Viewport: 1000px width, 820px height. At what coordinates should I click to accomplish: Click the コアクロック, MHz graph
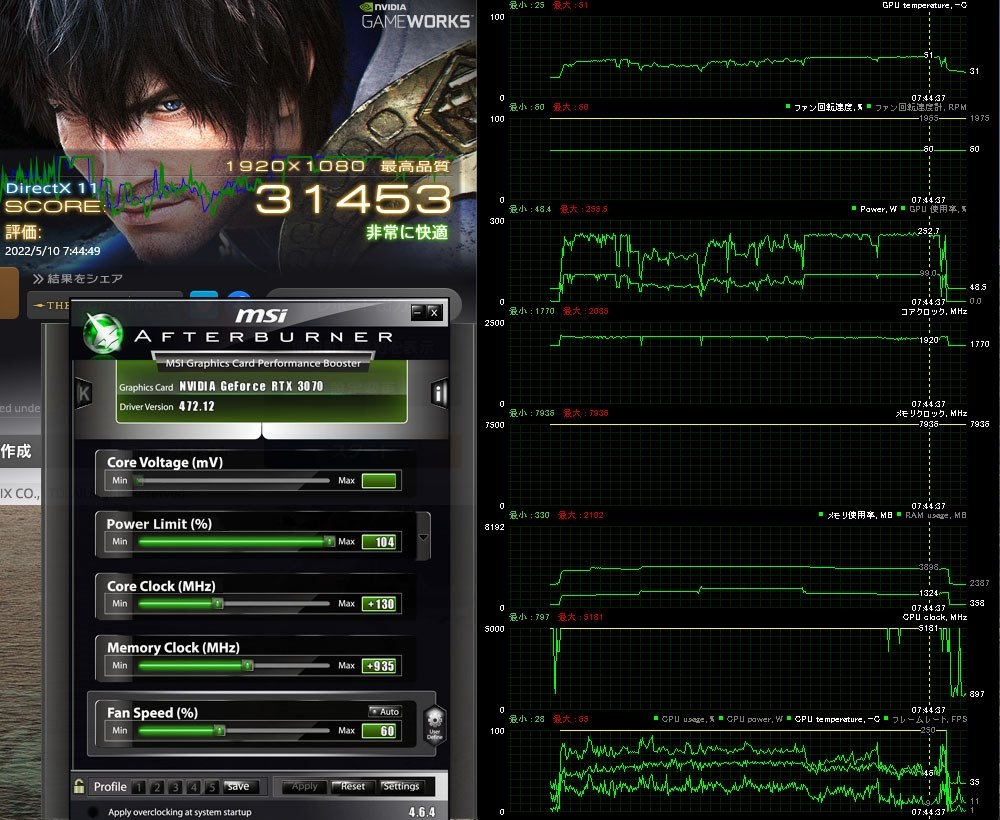(740, 363)
